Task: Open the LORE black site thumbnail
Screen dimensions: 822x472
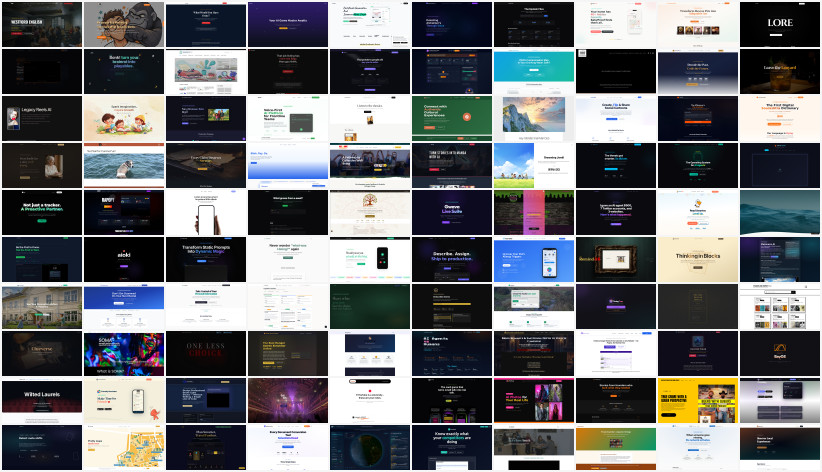Action: tap(780, 25)
